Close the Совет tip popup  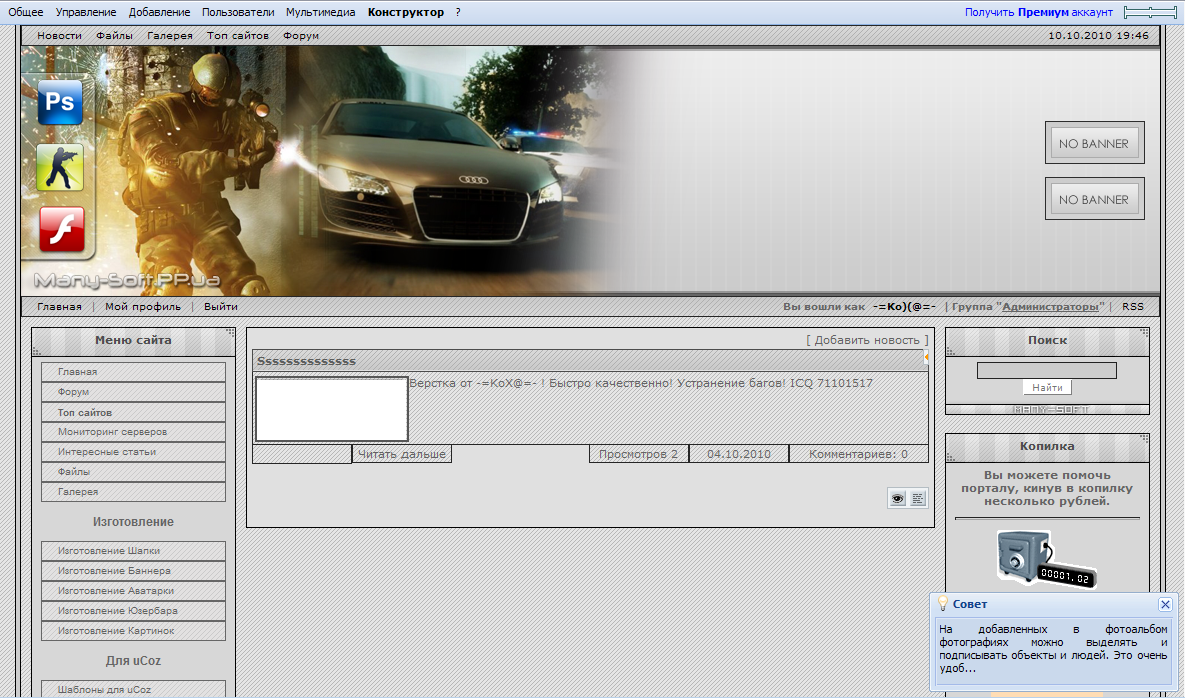1165,605
